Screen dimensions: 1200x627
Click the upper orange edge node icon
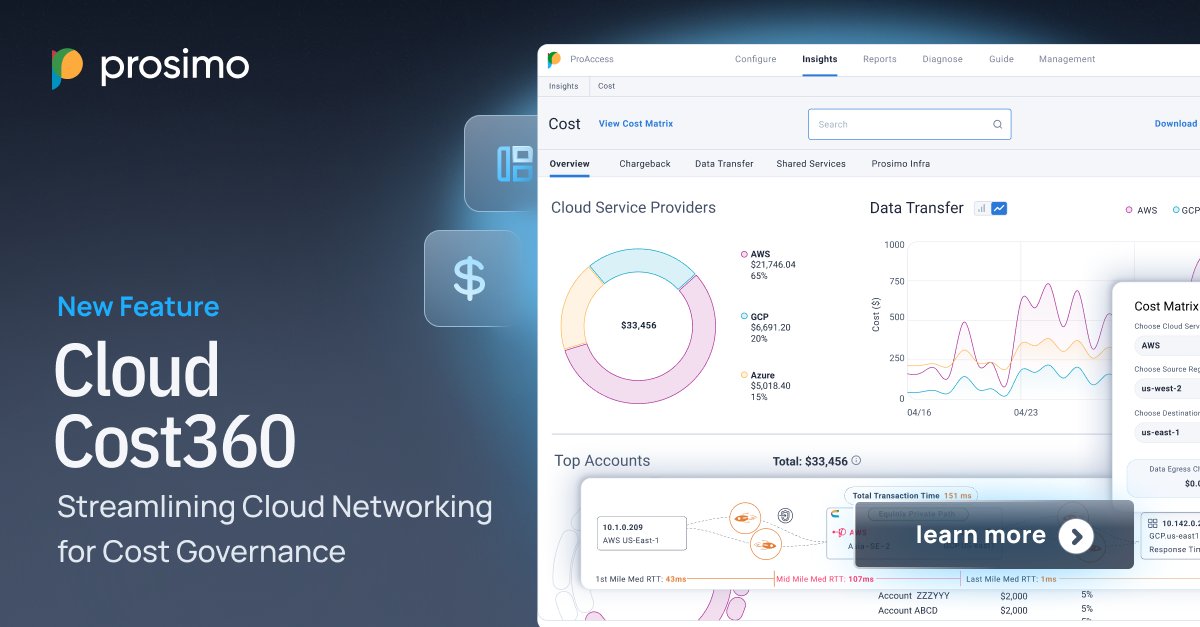click(743, 517)
